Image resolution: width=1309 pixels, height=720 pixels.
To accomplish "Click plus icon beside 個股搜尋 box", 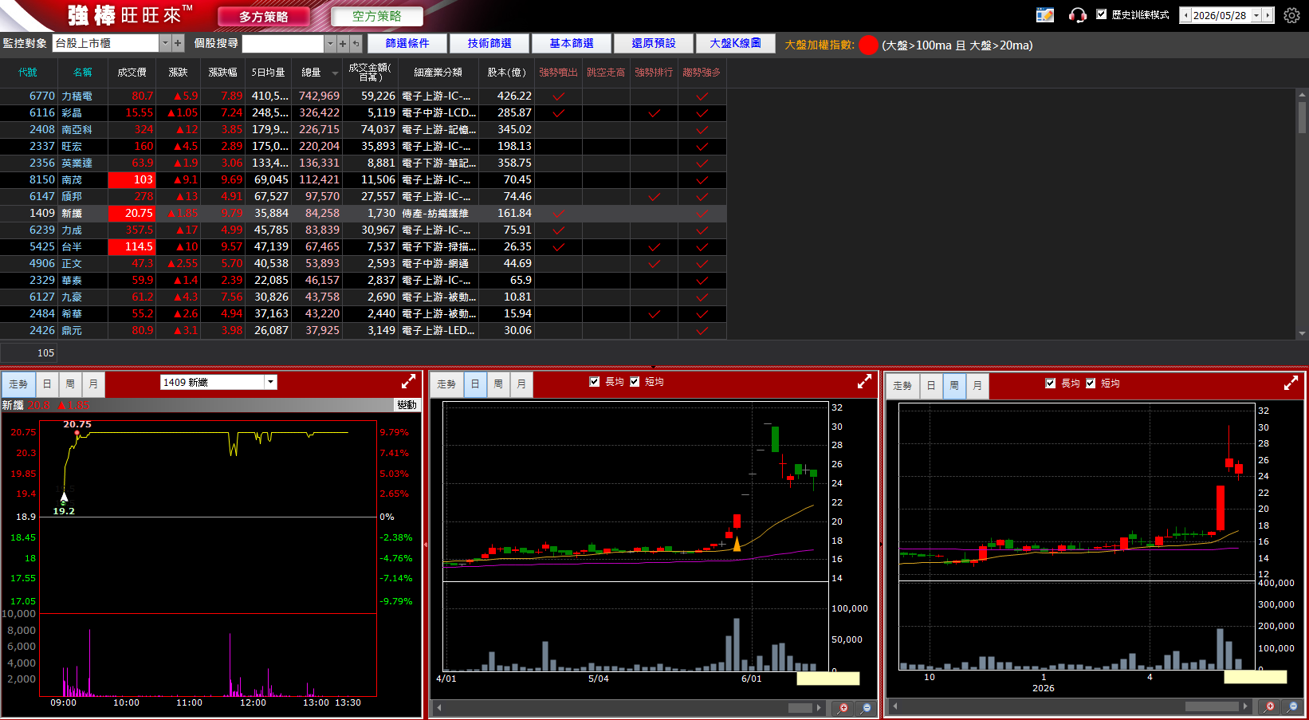I will [x=343, y=43].
